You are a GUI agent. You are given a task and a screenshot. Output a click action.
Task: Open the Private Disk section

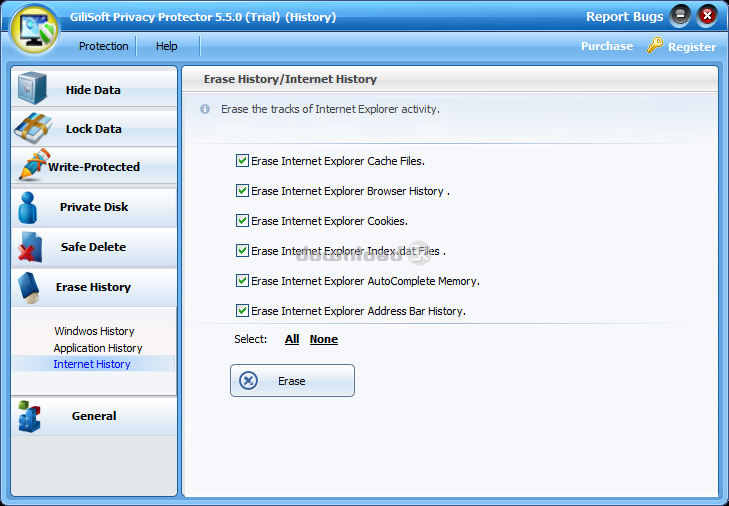coord(94,207)
